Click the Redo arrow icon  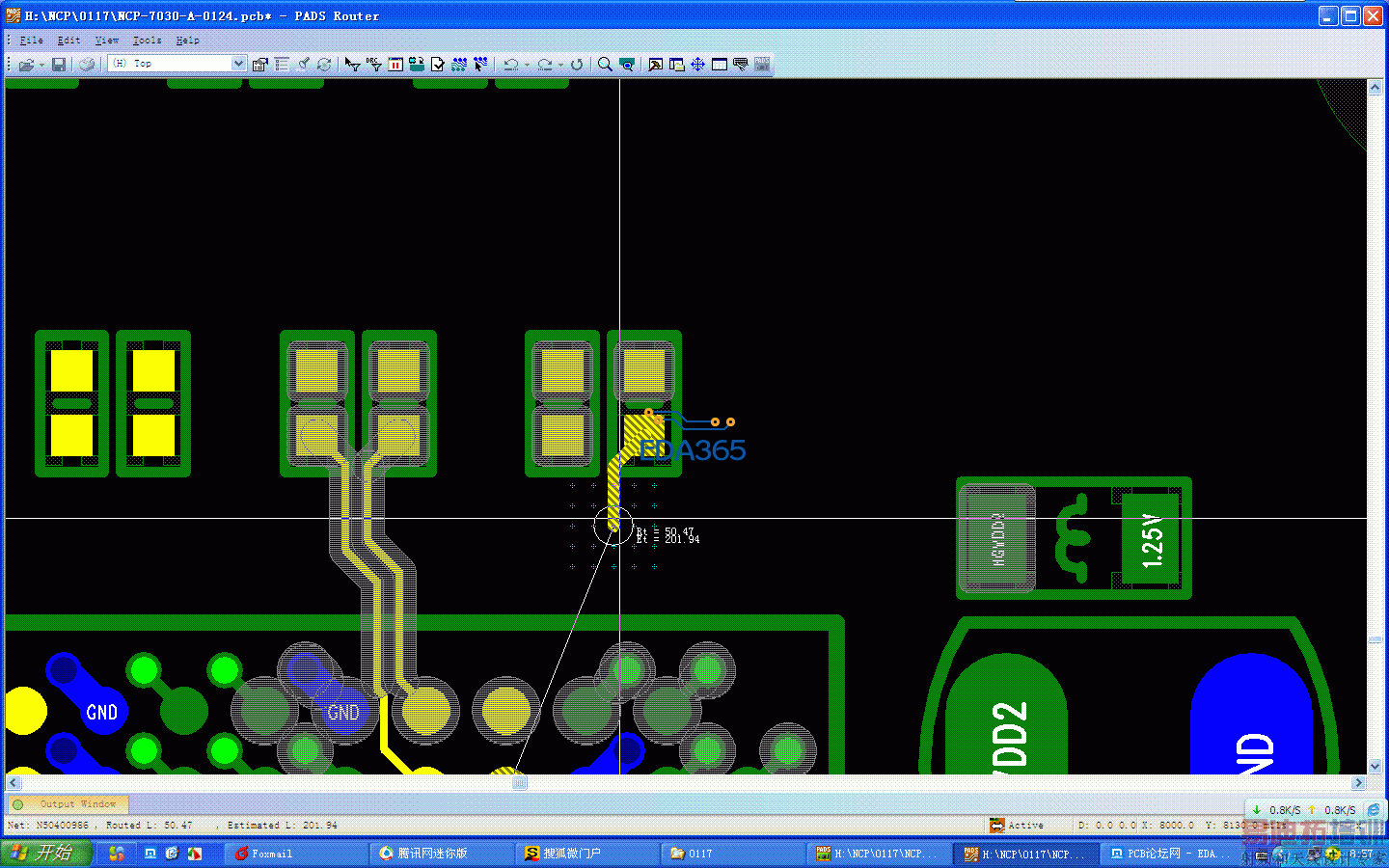[544, 65]
